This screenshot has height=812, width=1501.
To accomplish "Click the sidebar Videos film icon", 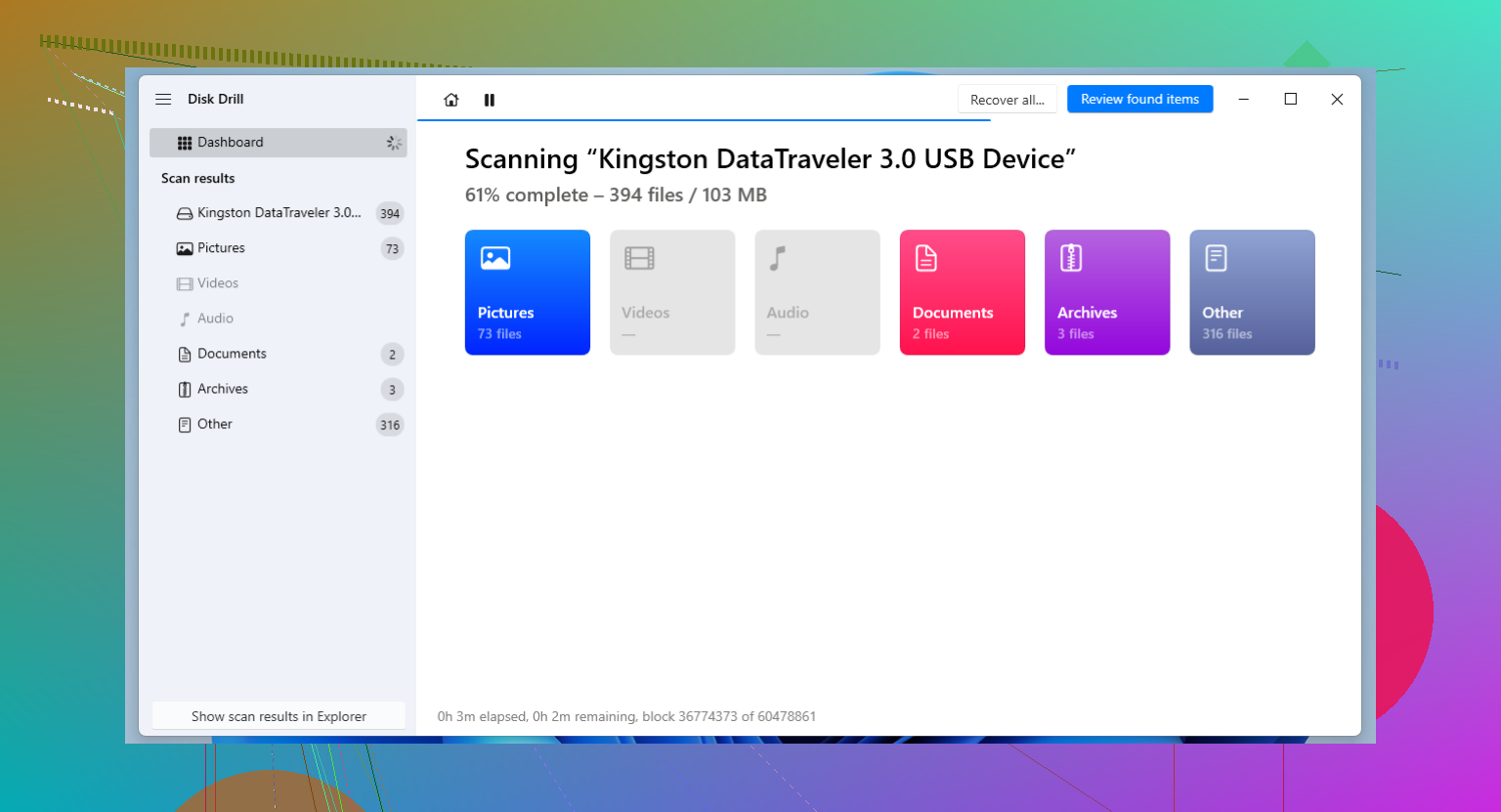I will 184,283.
